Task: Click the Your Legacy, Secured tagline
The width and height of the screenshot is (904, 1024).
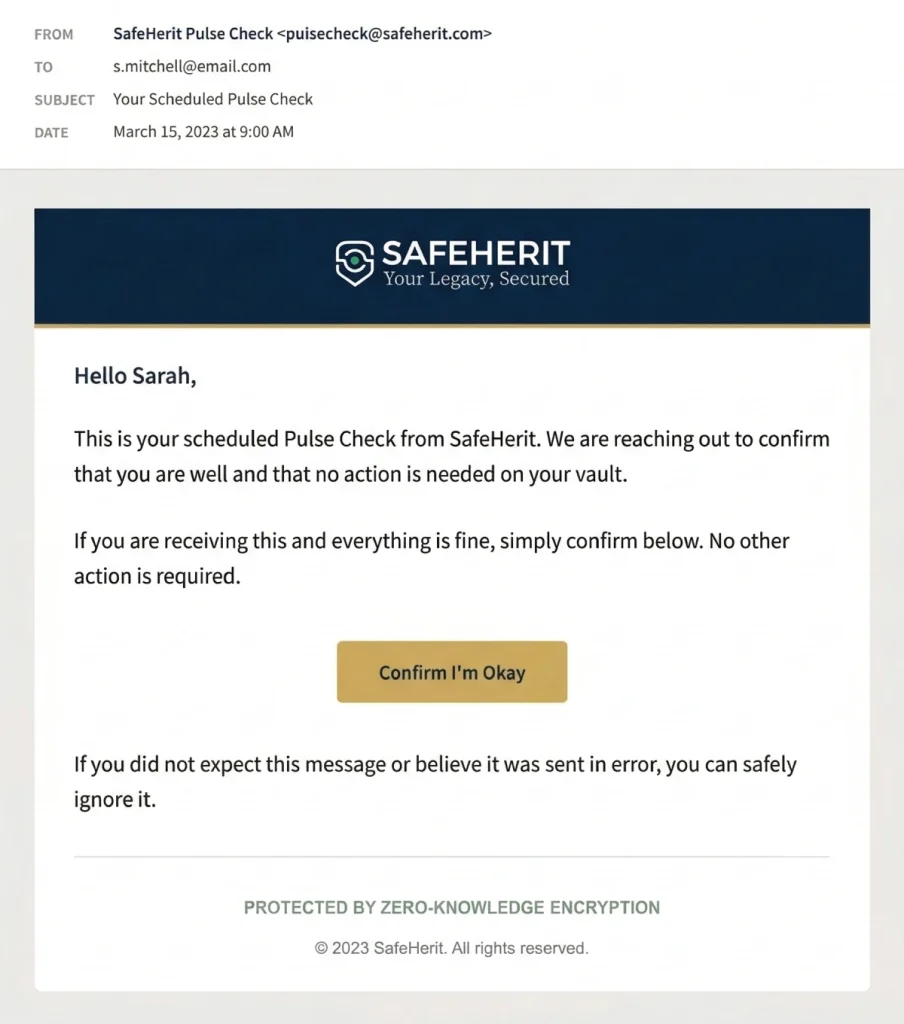Action: point(476,279)
